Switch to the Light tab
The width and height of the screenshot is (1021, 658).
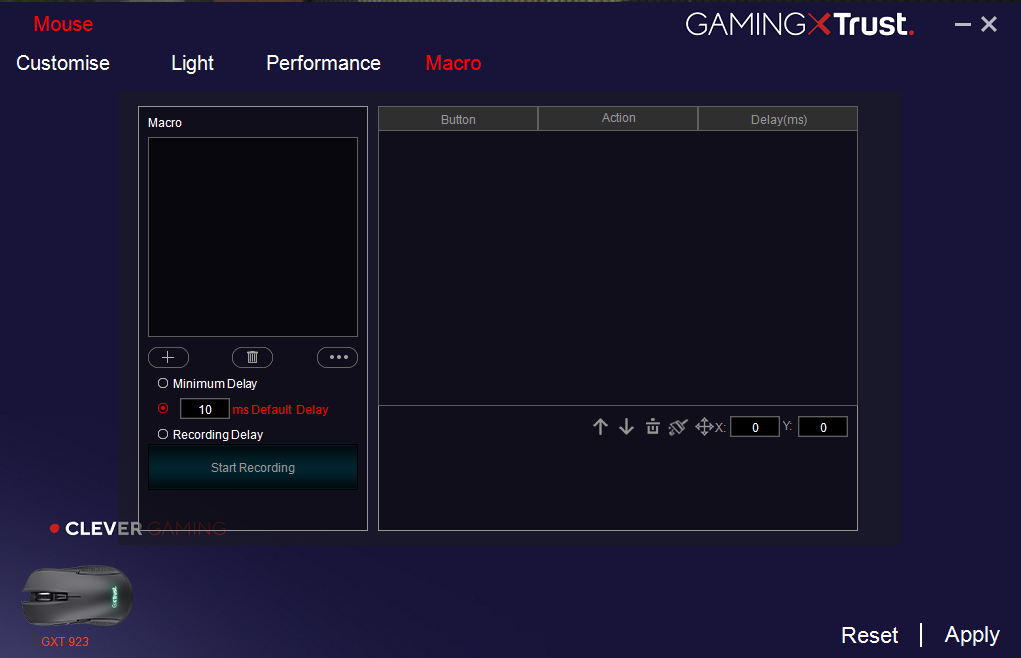coord(192,63)
